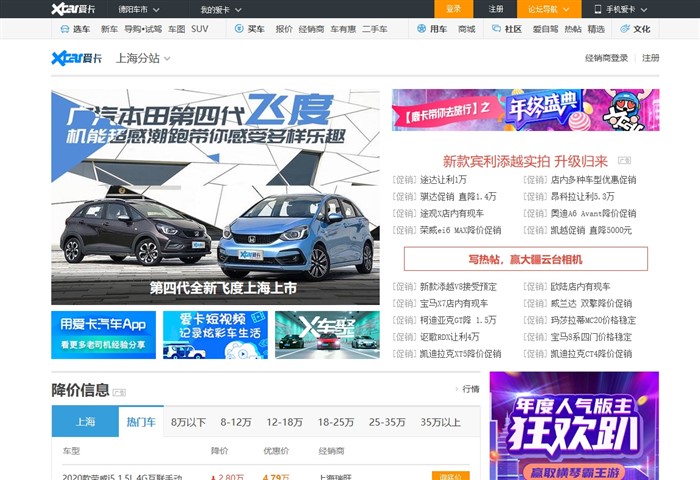This screenshot has height=480, width=700.
Task: Open the 手机爱卡 dropdown arrow
Action: 644,9
